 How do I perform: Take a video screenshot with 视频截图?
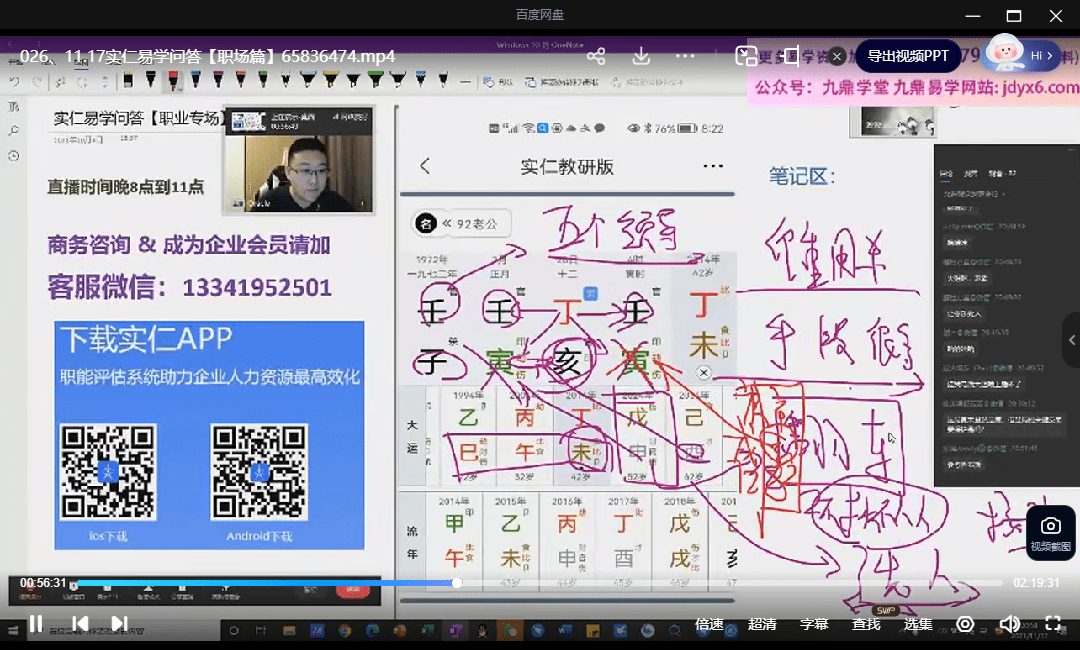[x=1050, y=533]
